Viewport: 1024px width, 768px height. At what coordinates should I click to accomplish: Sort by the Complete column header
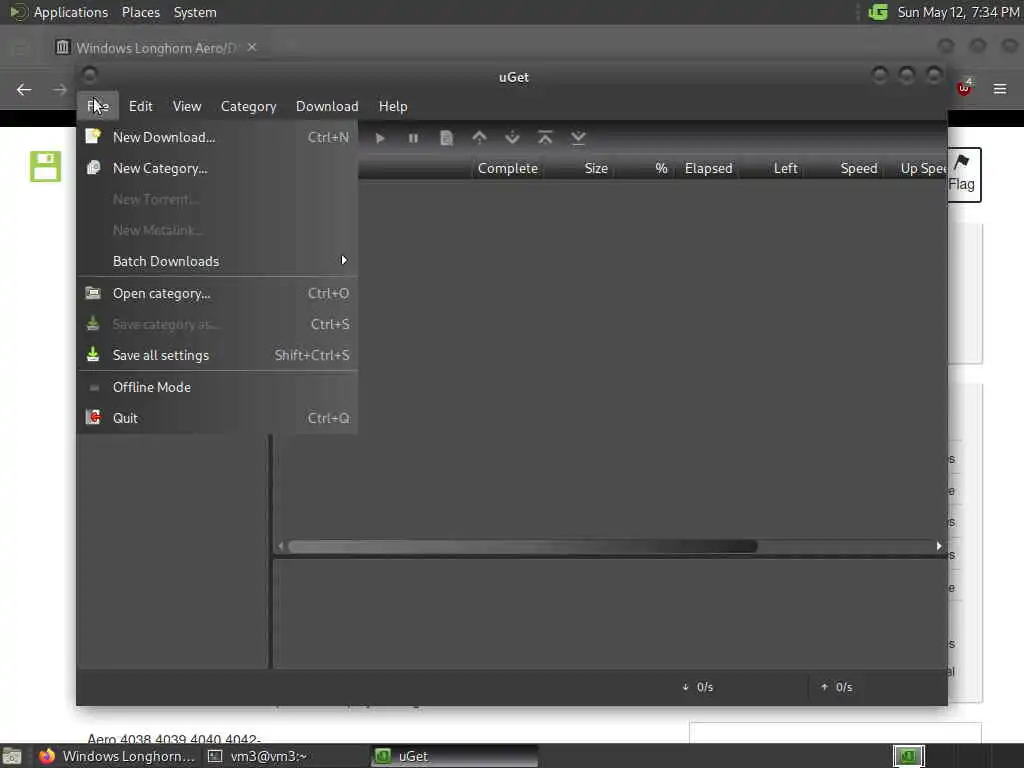507,168
